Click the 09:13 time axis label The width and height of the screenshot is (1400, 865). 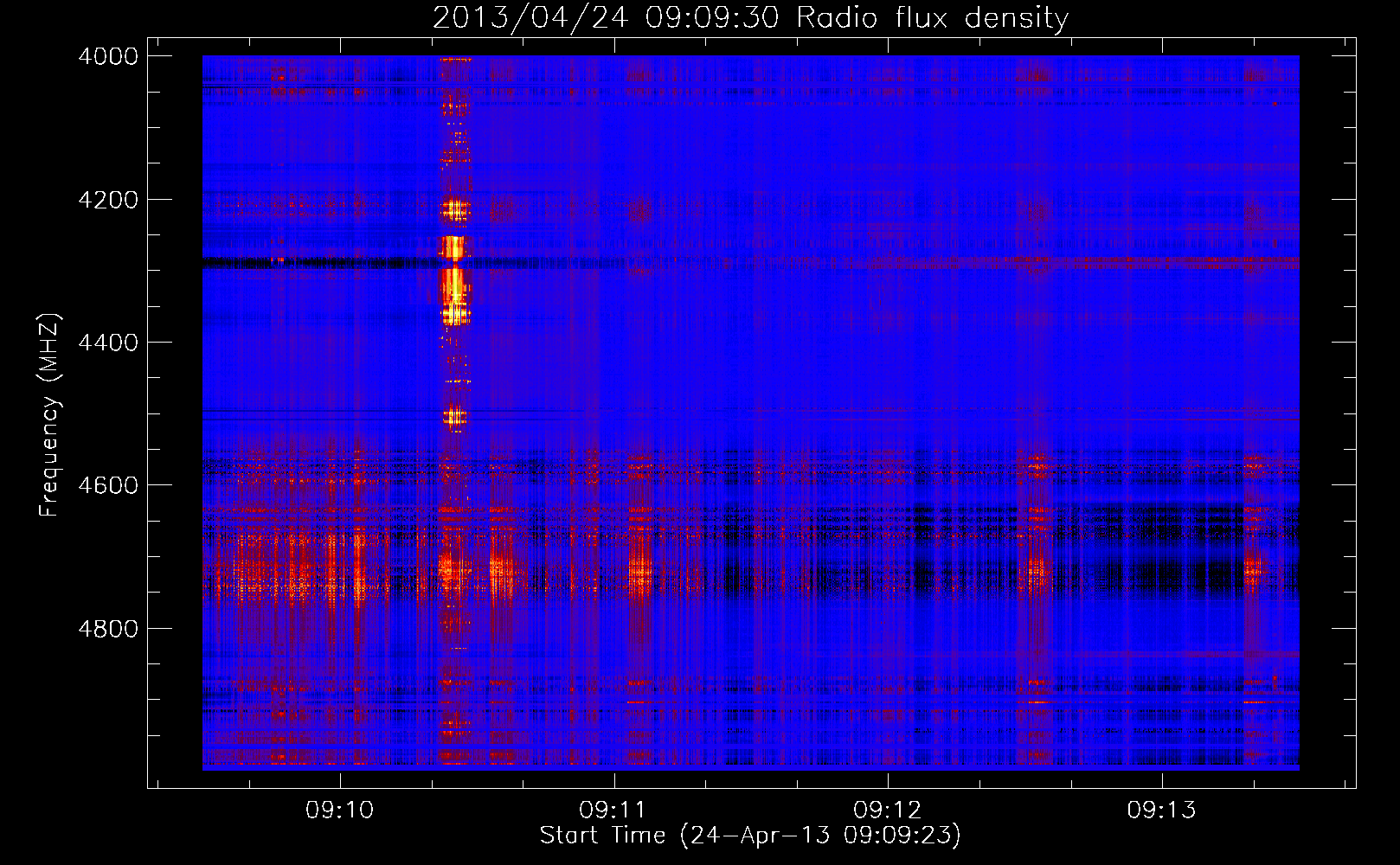1161,810
